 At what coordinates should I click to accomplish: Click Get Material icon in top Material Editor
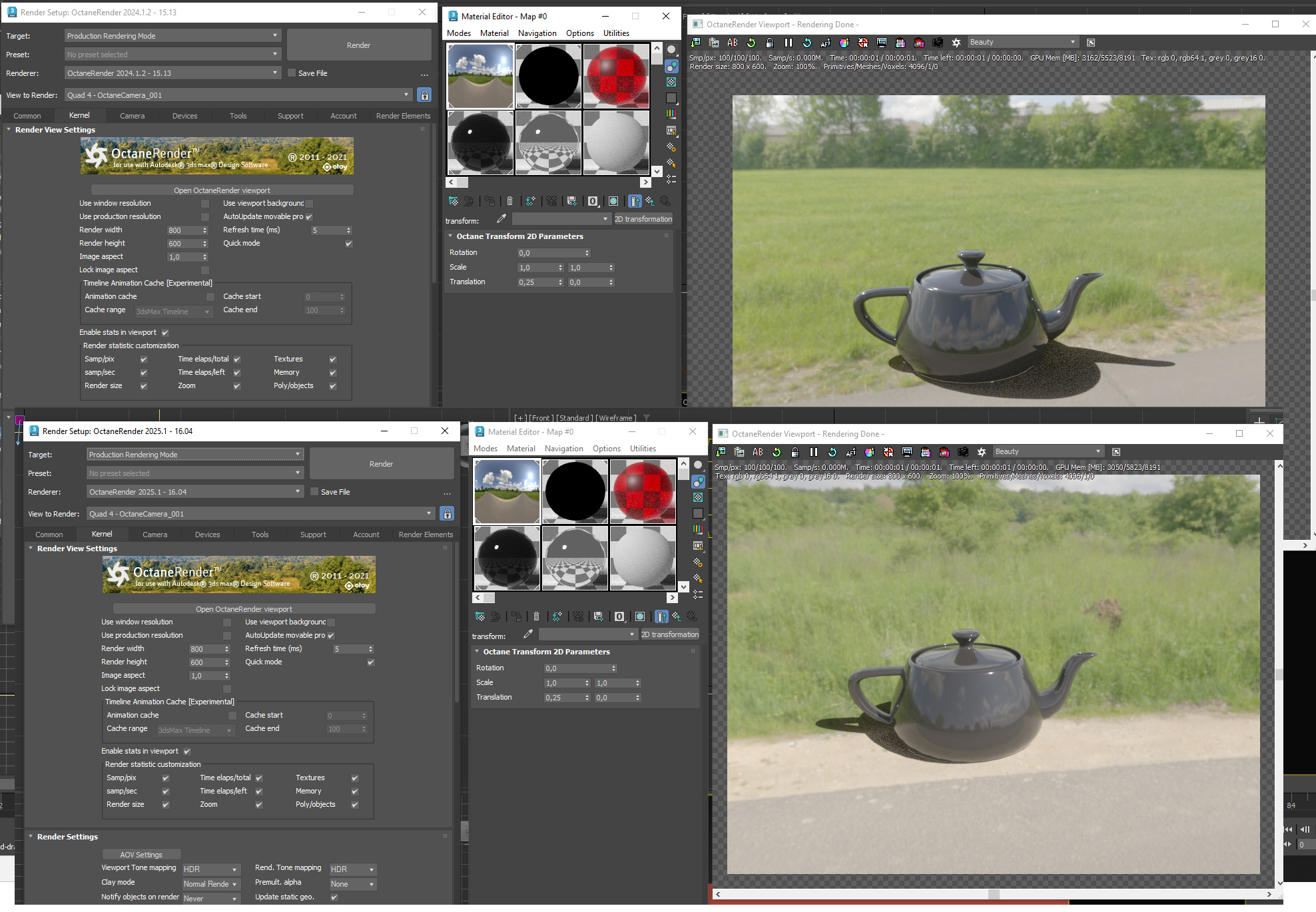click(x=454, y=201)
